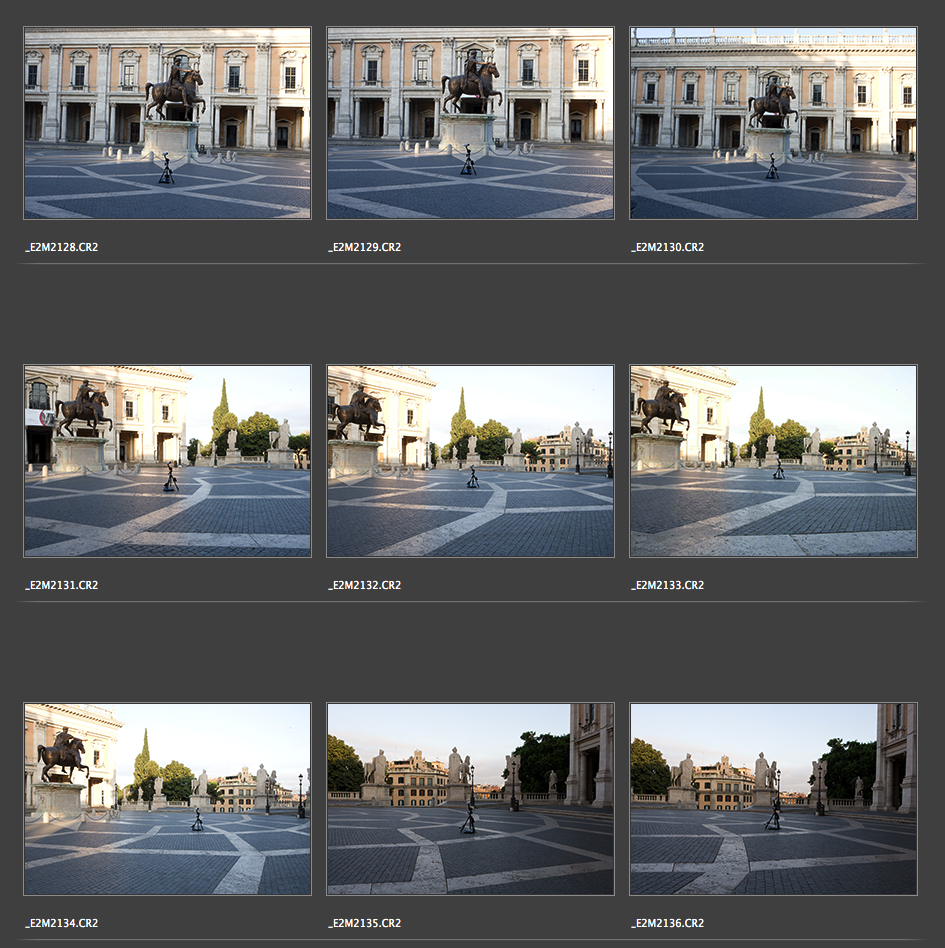Image resolution: width=945 pixels, height=948 pixels.
Task: Click the _E2M2133.CR2 name label
Action: [668, 585]
